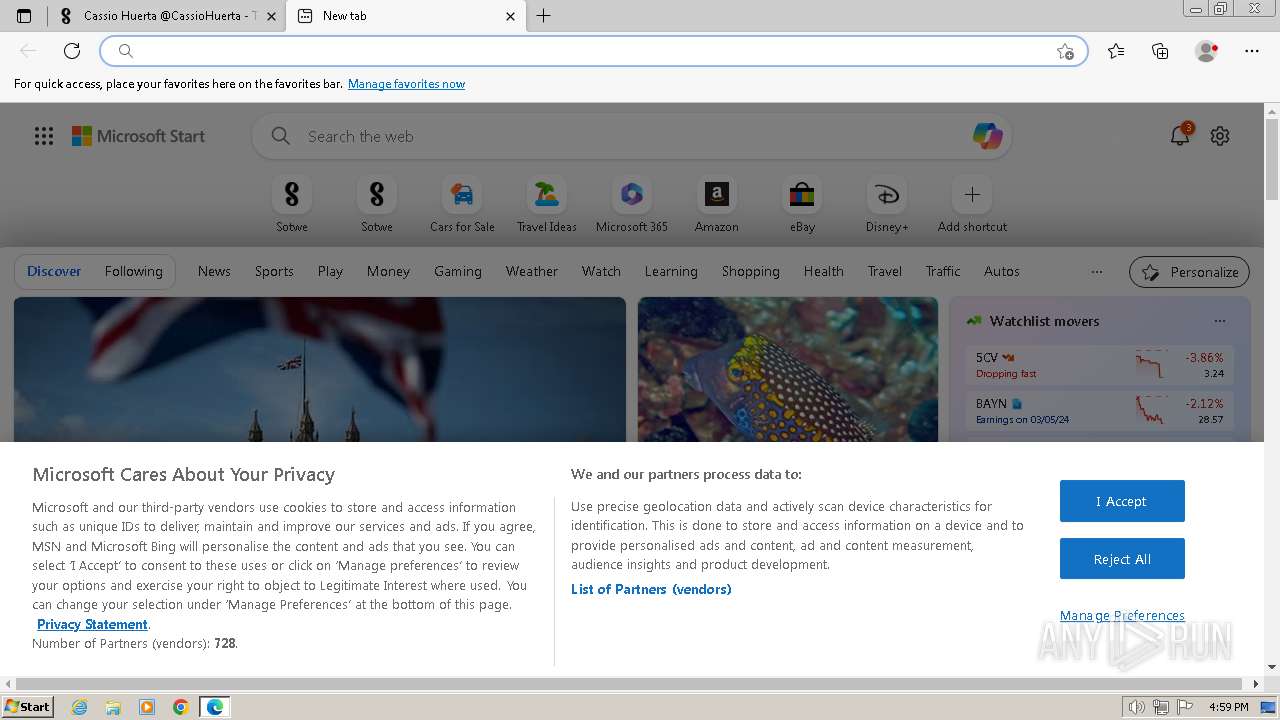This screenshot has height=720, width=1280.
Task: Open the Favorites panel
Action: (x=1116, y=51)
